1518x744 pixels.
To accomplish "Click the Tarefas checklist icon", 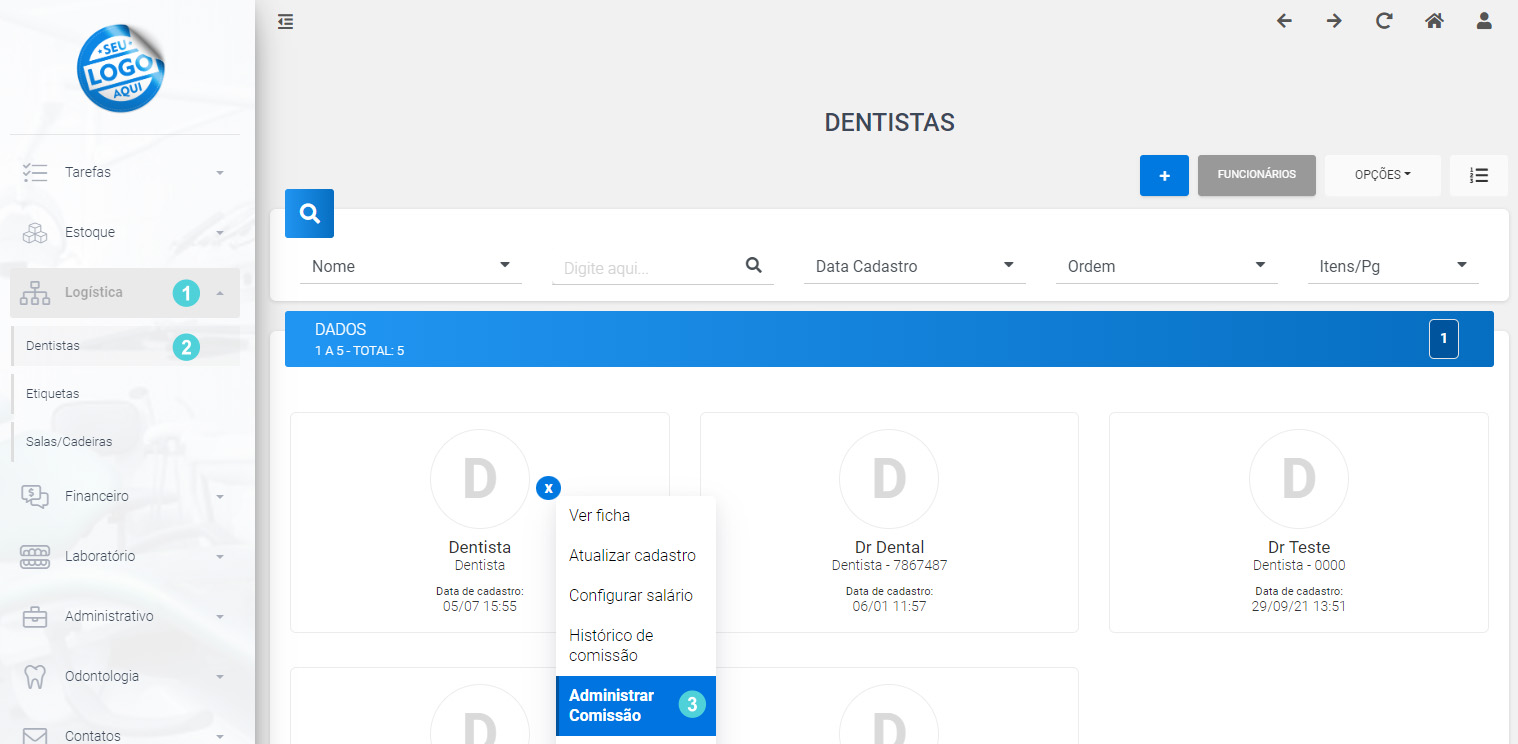I will click(35, 172).
